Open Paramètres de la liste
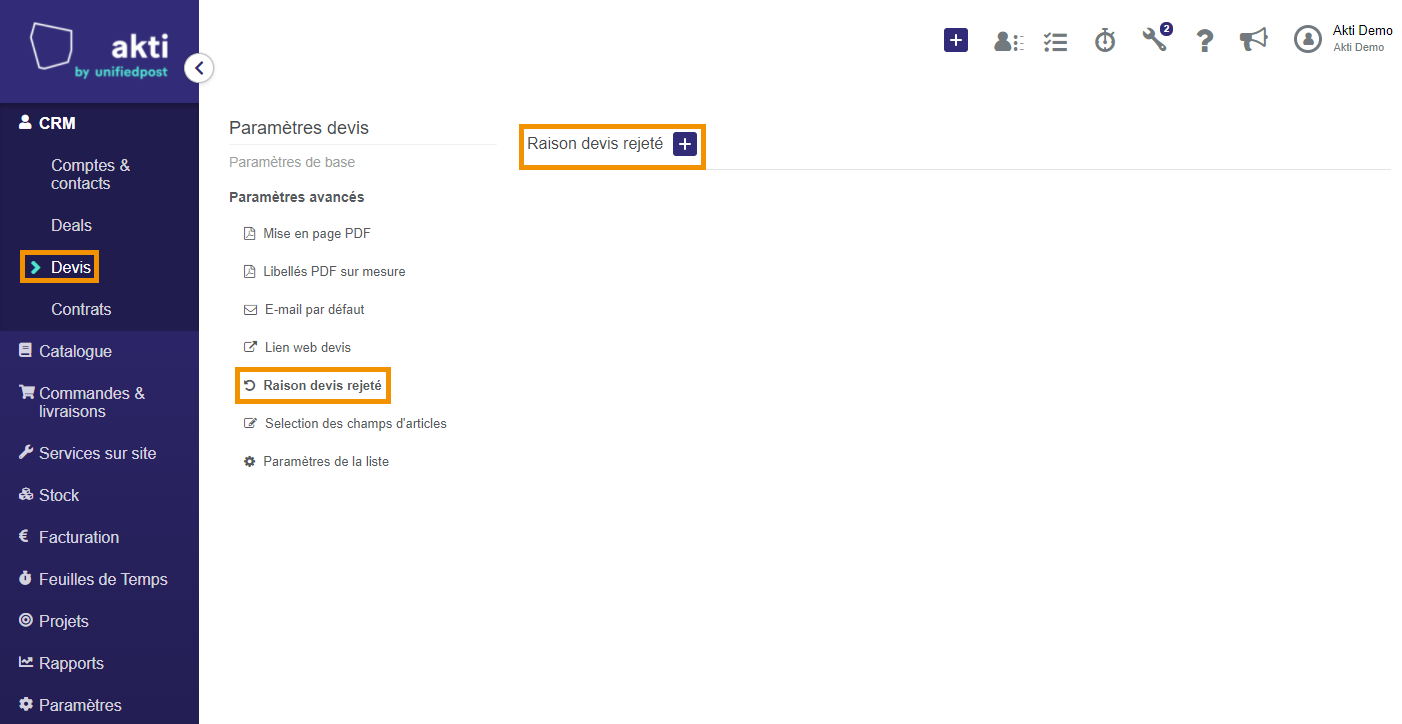Screen dimensions: 1402x724 click(317, 461)
